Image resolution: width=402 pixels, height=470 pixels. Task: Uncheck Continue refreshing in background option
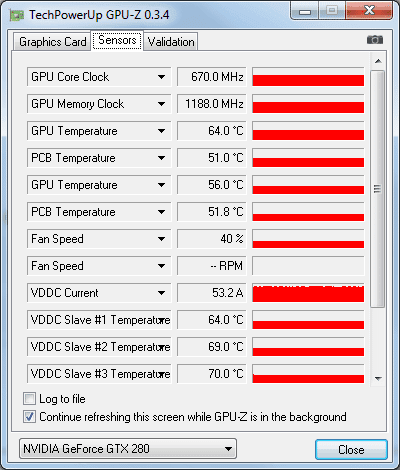(29, 417)
